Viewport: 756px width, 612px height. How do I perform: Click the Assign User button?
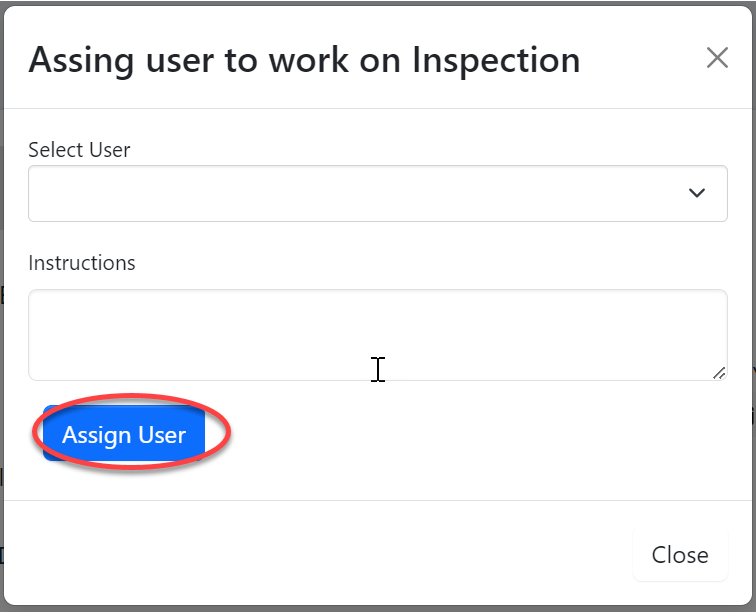pos(124,435)
